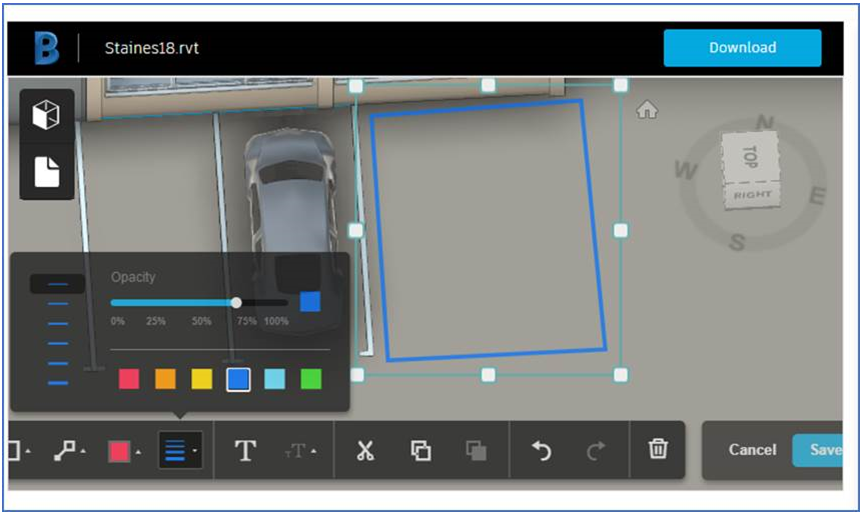Choose the red color swatch
The height and width of the screenshot is (516, 864).
pos(129,379)
